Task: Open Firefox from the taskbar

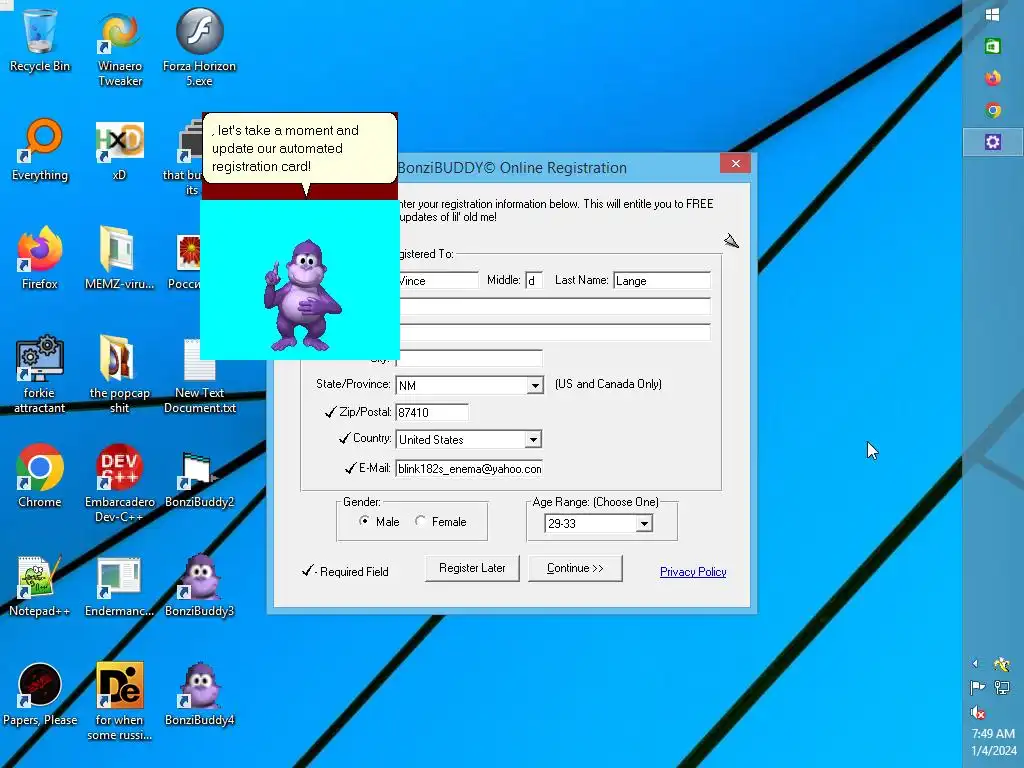Action: [993, 78]
